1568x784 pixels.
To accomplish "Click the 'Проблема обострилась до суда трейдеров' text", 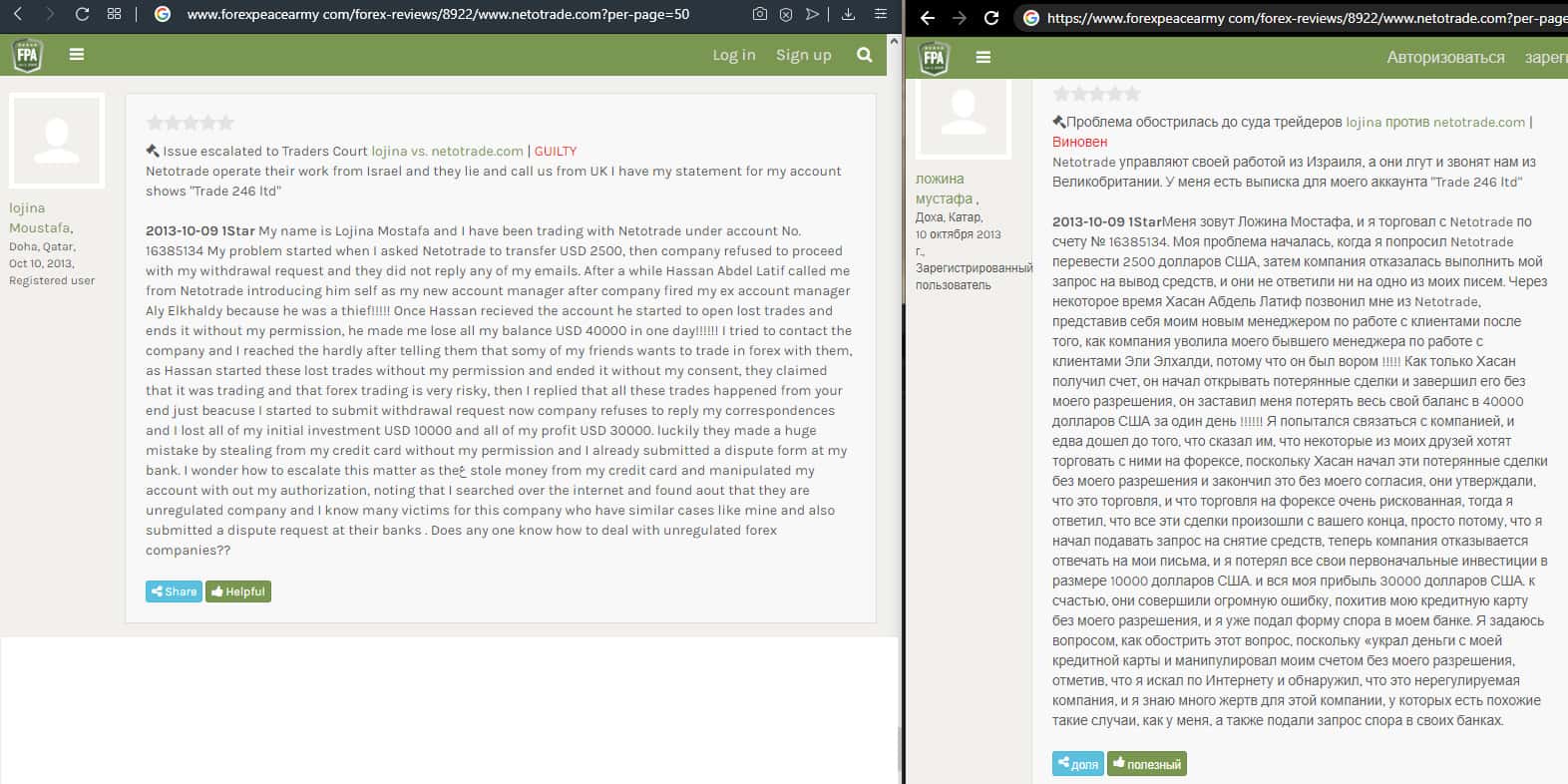I will point(1204,122).
